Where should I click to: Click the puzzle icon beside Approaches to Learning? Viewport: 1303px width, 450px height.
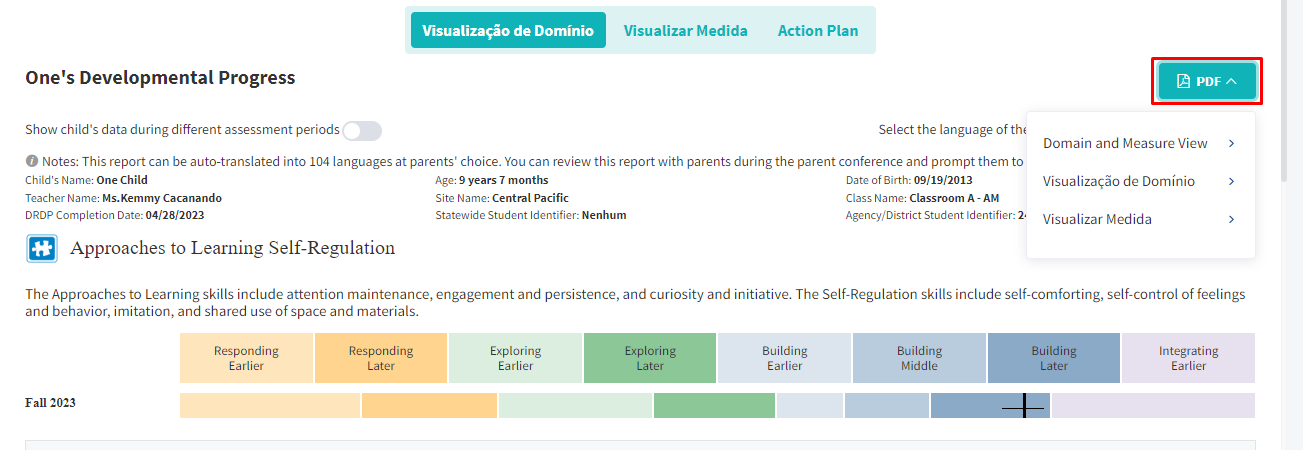42,249
